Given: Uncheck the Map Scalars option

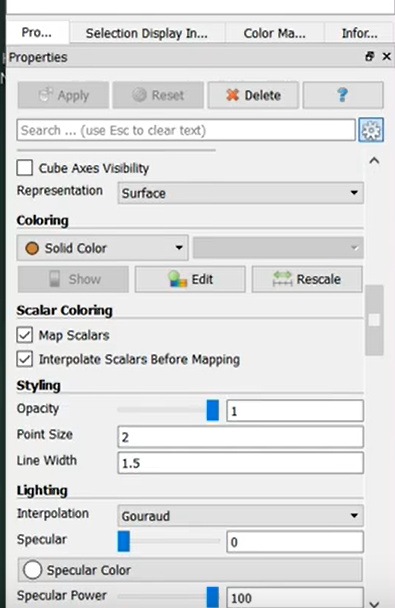Looking at the screenshot, I should 24,335.
